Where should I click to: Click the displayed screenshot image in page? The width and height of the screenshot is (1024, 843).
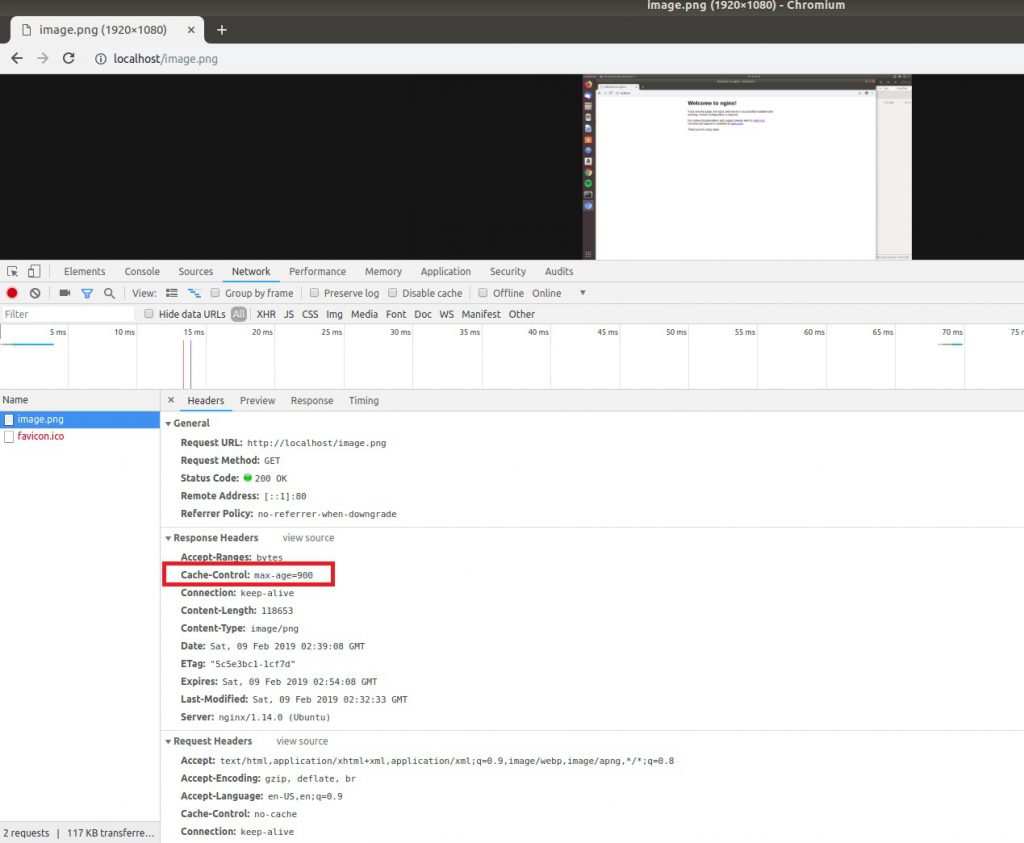(747, 167)
